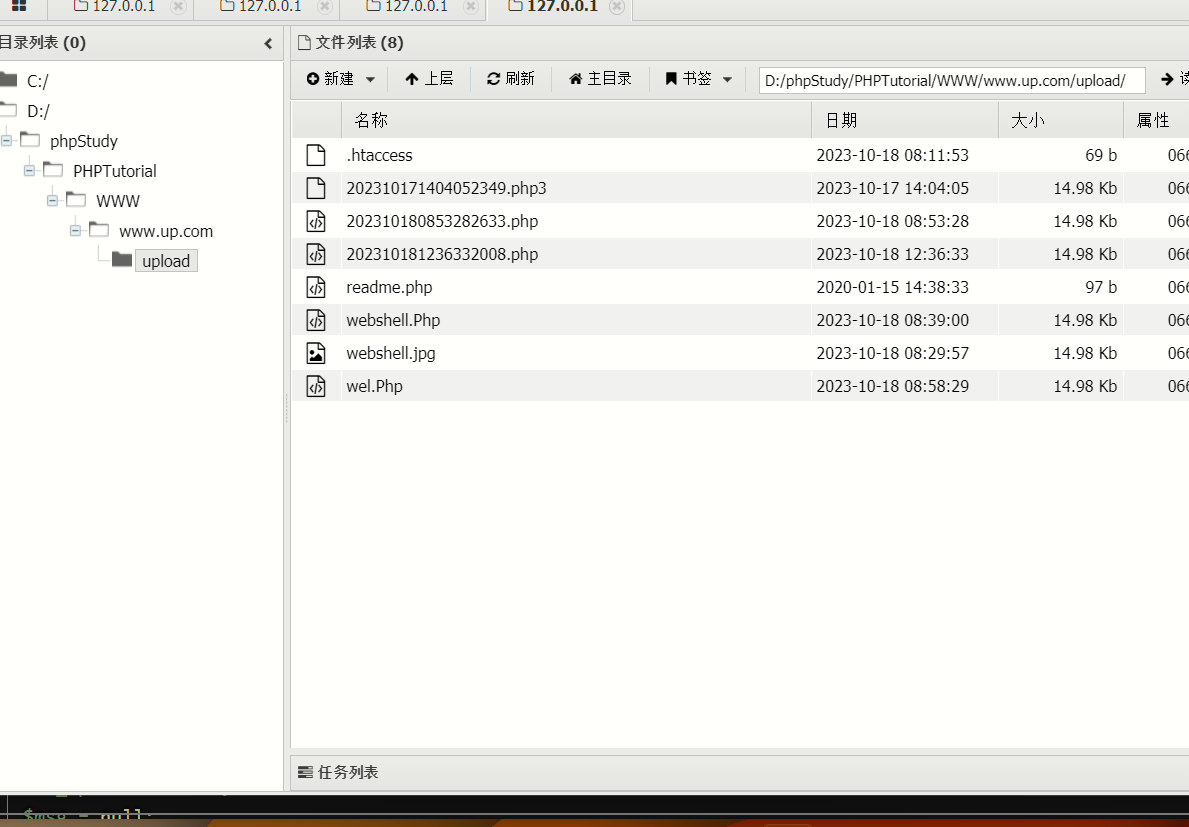Go up a level with 上层 button
The image size is (1189, 827).
tap(429, 79)
